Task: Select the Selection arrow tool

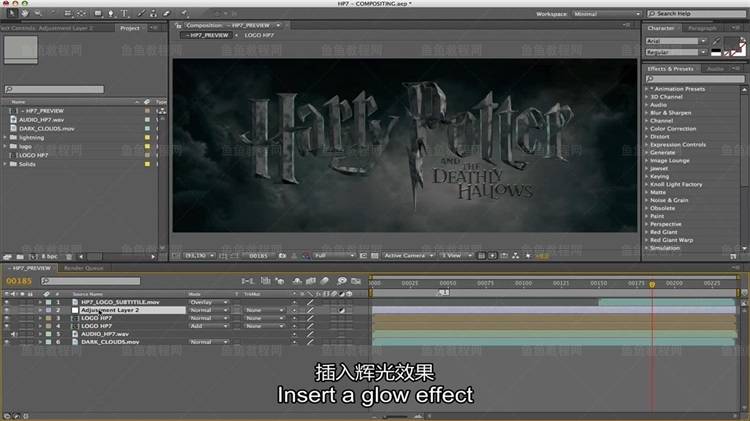Action: (x=11, y=13)
